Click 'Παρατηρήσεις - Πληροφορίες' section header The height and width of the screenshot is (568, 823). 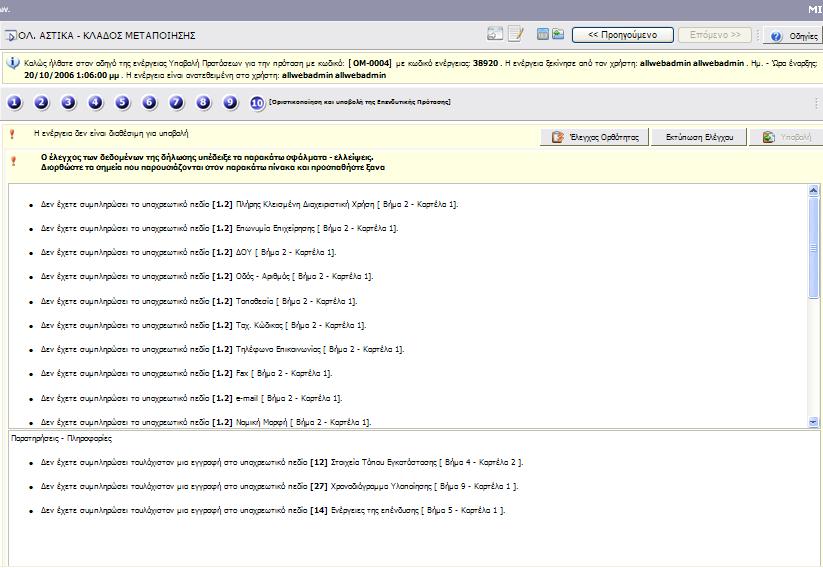(x=61, y=438)
